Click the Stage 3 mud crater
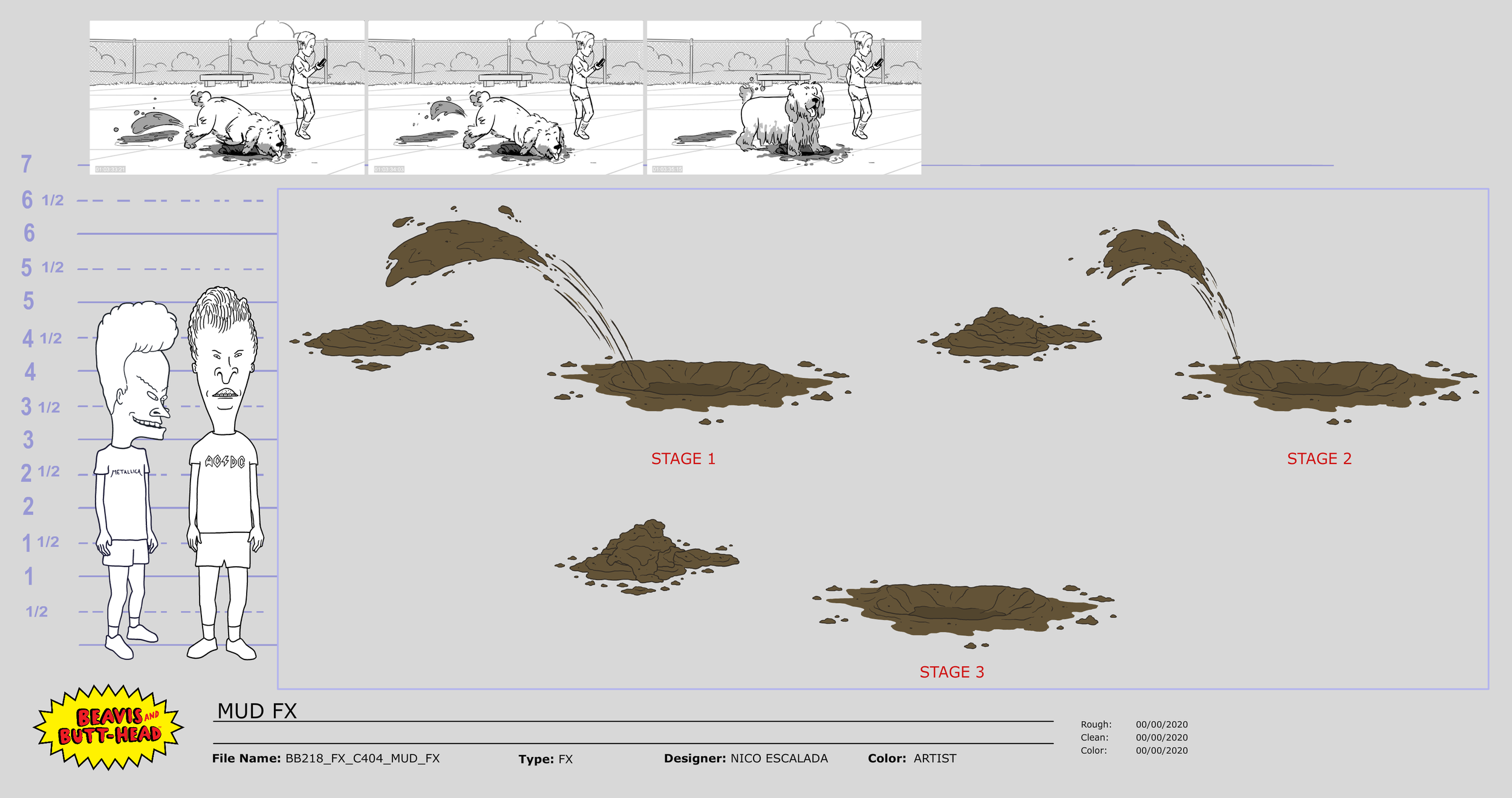Image resolution: width=1512 pixels, height=798 pixels. tap(962, 608)
